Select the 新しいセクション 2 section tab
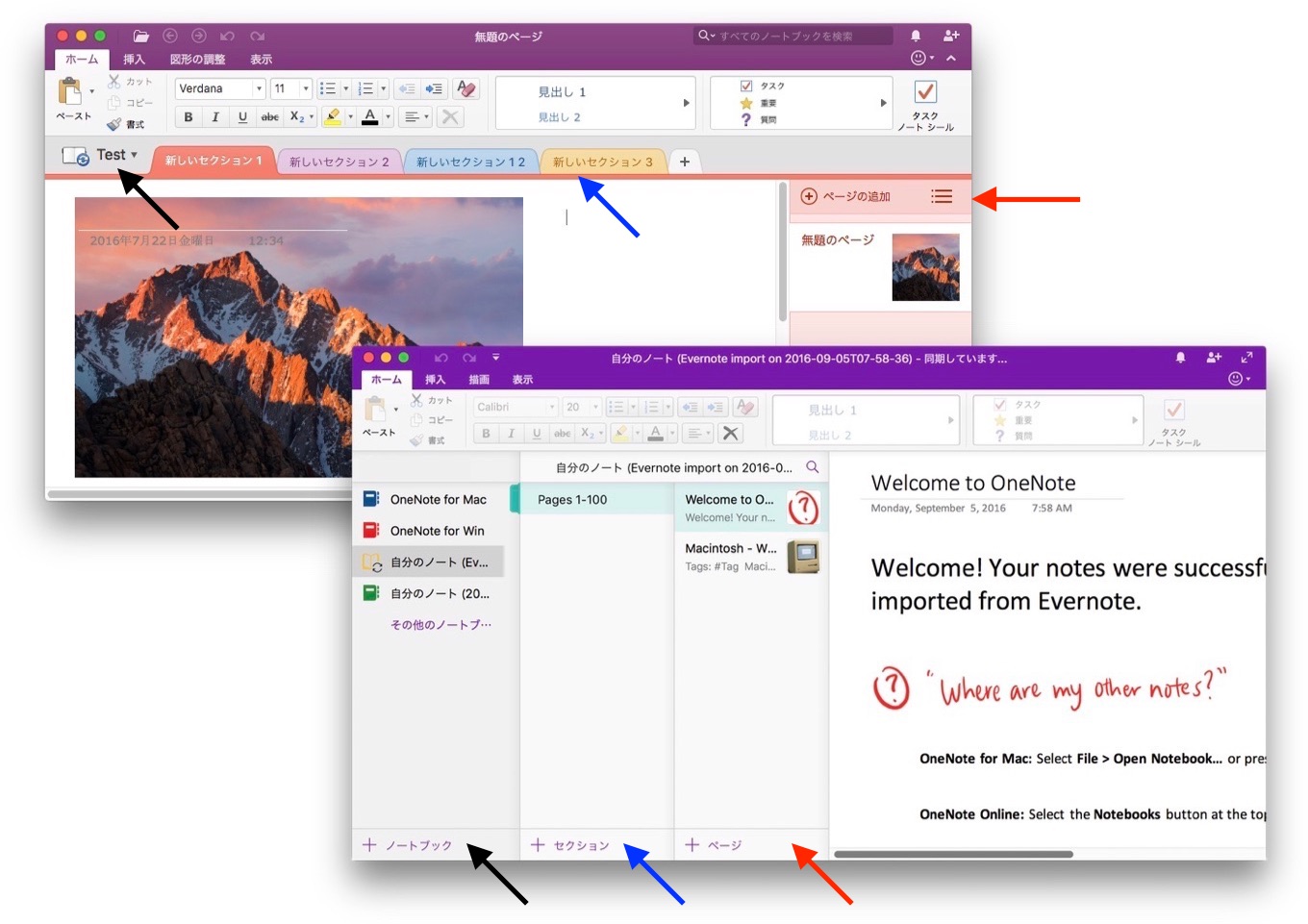The height and width of the screenshot is (924, 1308). pyautogui.click(x=339, y=160)
